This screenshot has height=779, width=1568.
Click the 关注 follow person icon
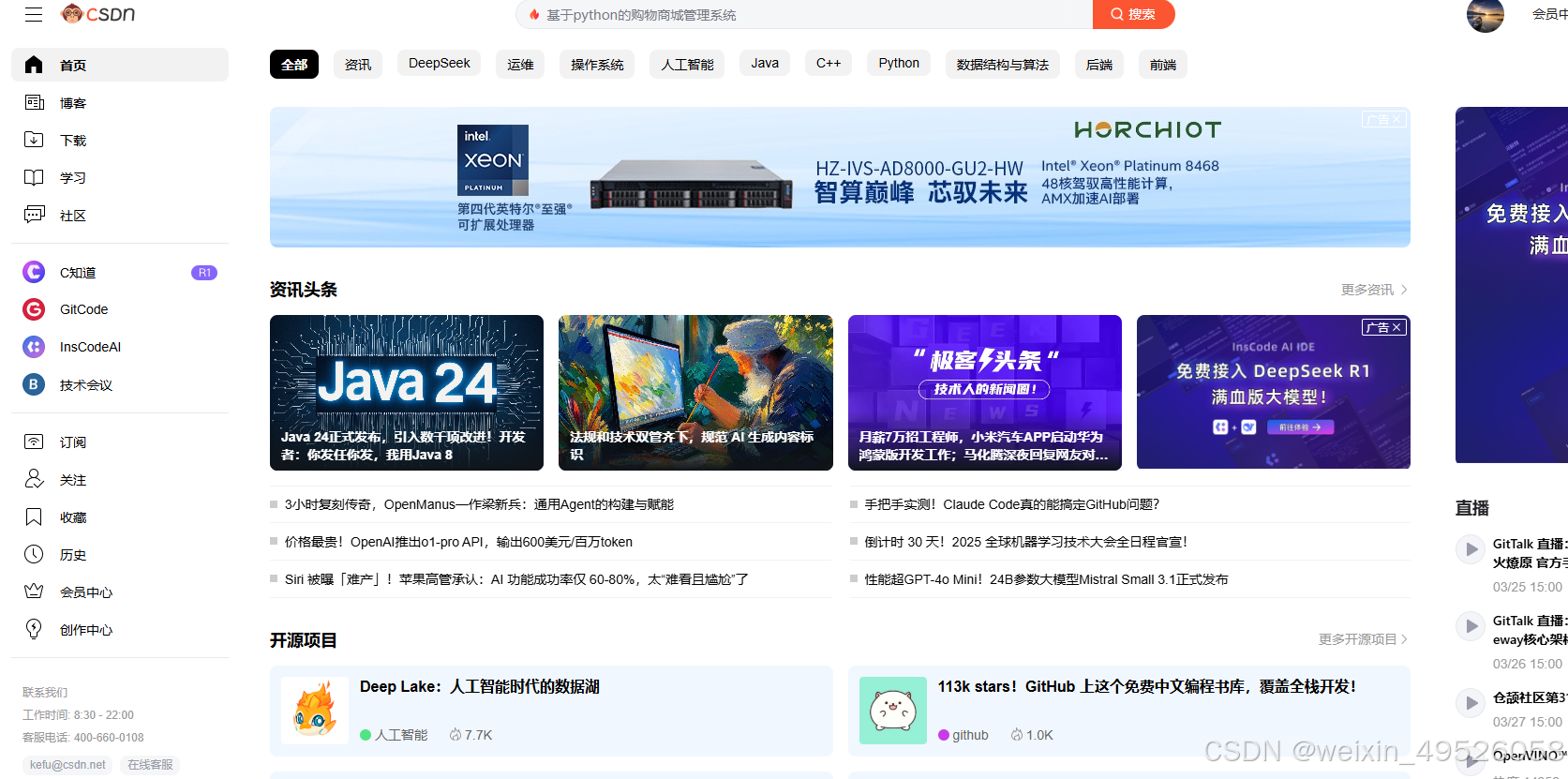coord(34,479)
